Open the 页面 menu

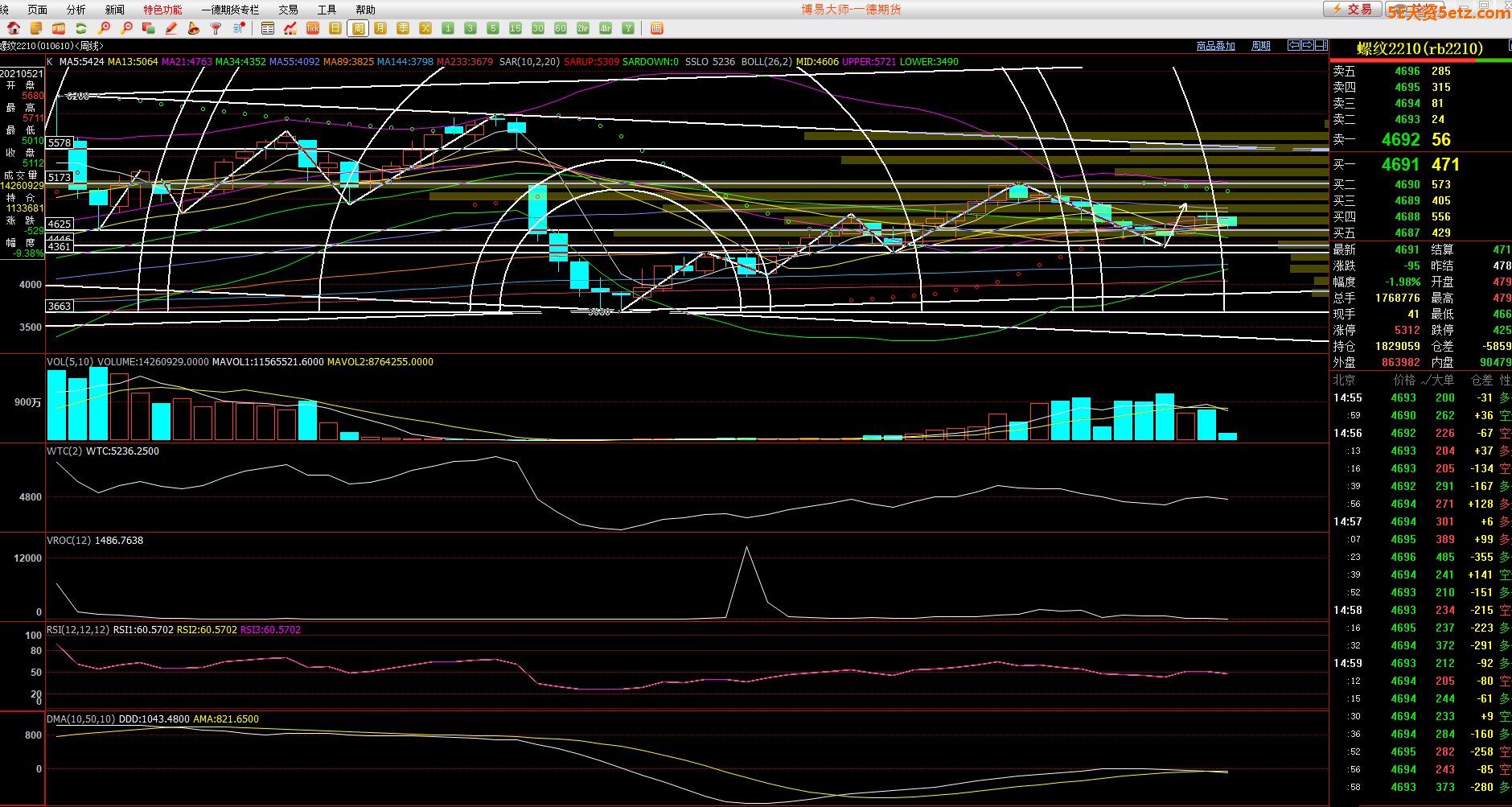tap(37, 10)
